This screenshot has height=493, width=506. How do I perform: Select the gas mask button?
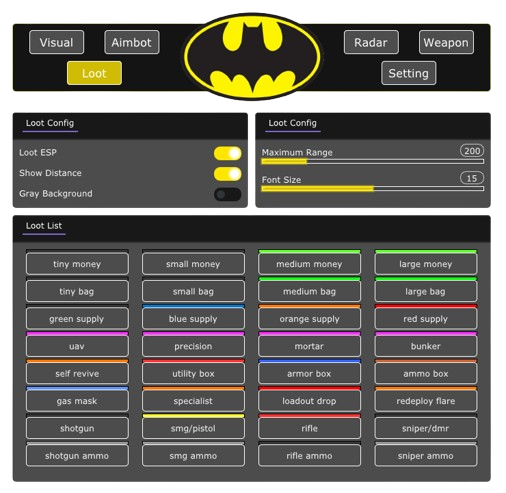click(77, 401)
